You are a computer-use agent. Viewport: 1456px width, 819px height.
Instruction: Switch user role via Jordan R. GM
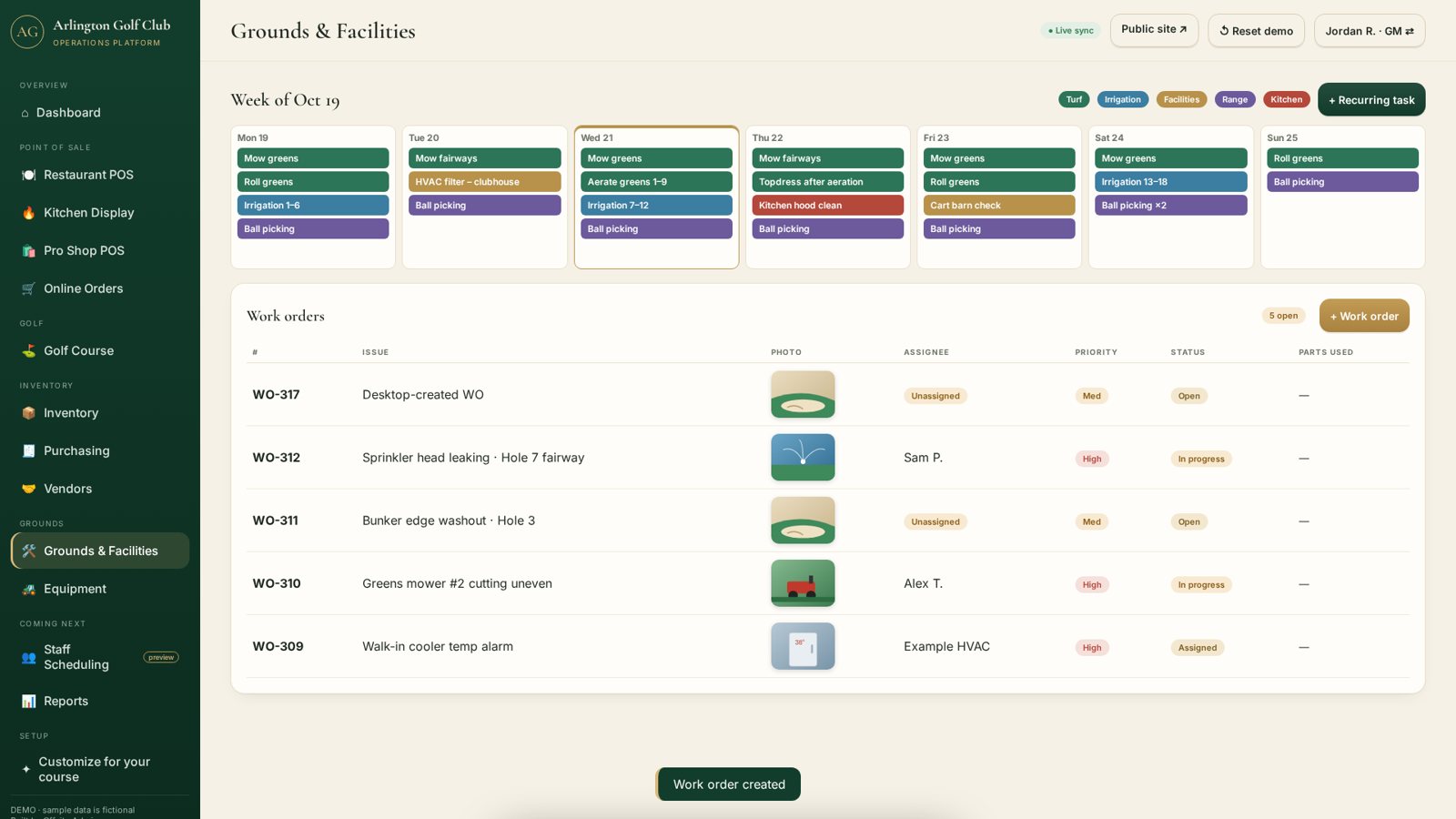coord(1369,31)
